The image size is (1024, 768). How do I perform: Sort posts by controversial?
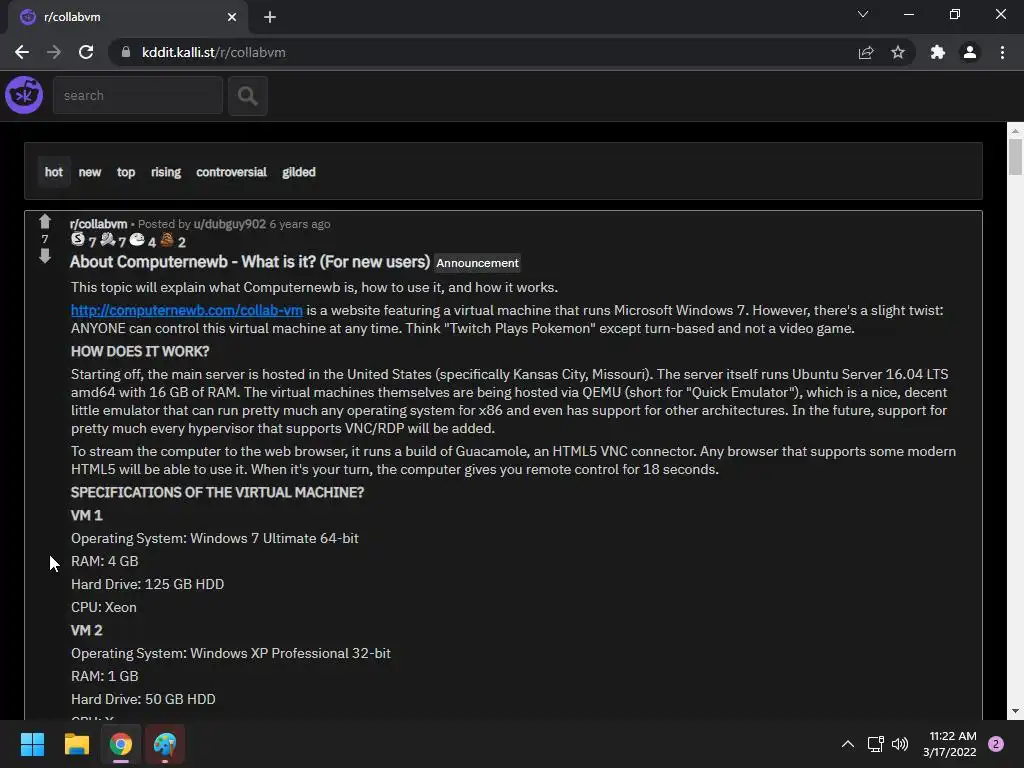231,172
